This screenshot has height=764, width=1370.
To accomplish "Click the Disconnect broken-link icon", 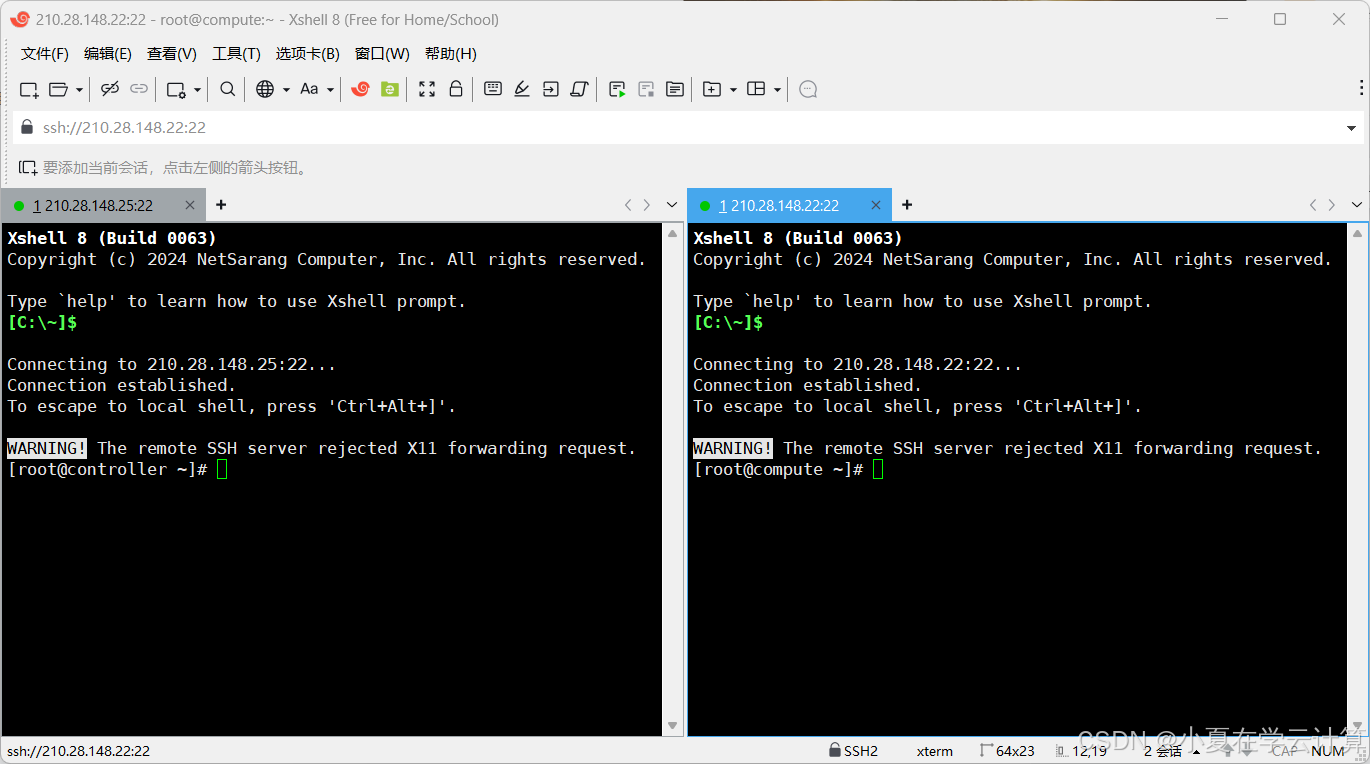I will 110,89.
